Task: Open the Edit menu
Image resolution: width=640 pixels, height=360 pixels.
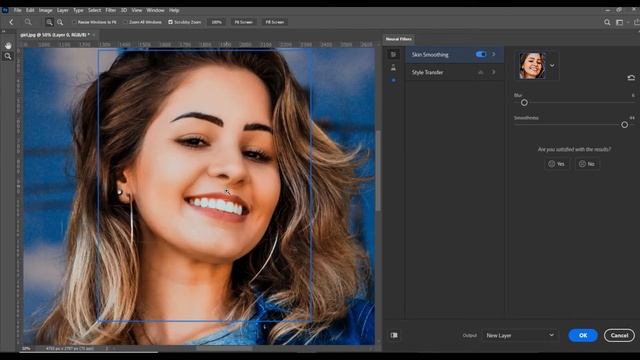Action: point(30,10)
